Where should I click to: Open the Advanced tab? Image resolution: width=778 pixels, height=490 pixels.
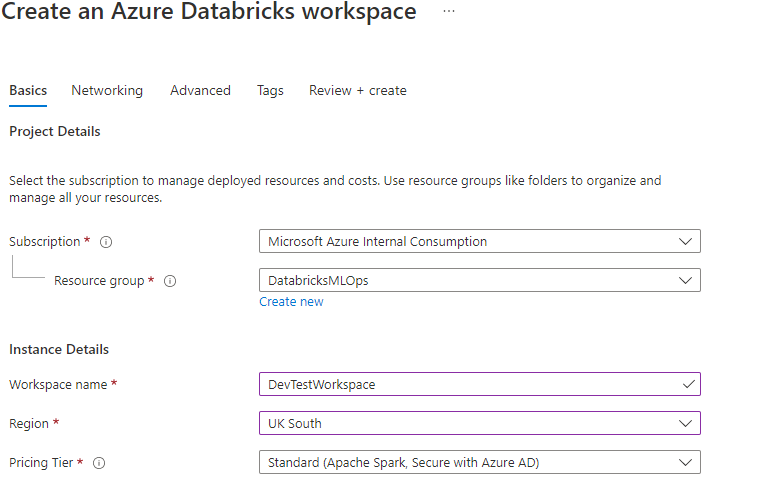(200, 91)
